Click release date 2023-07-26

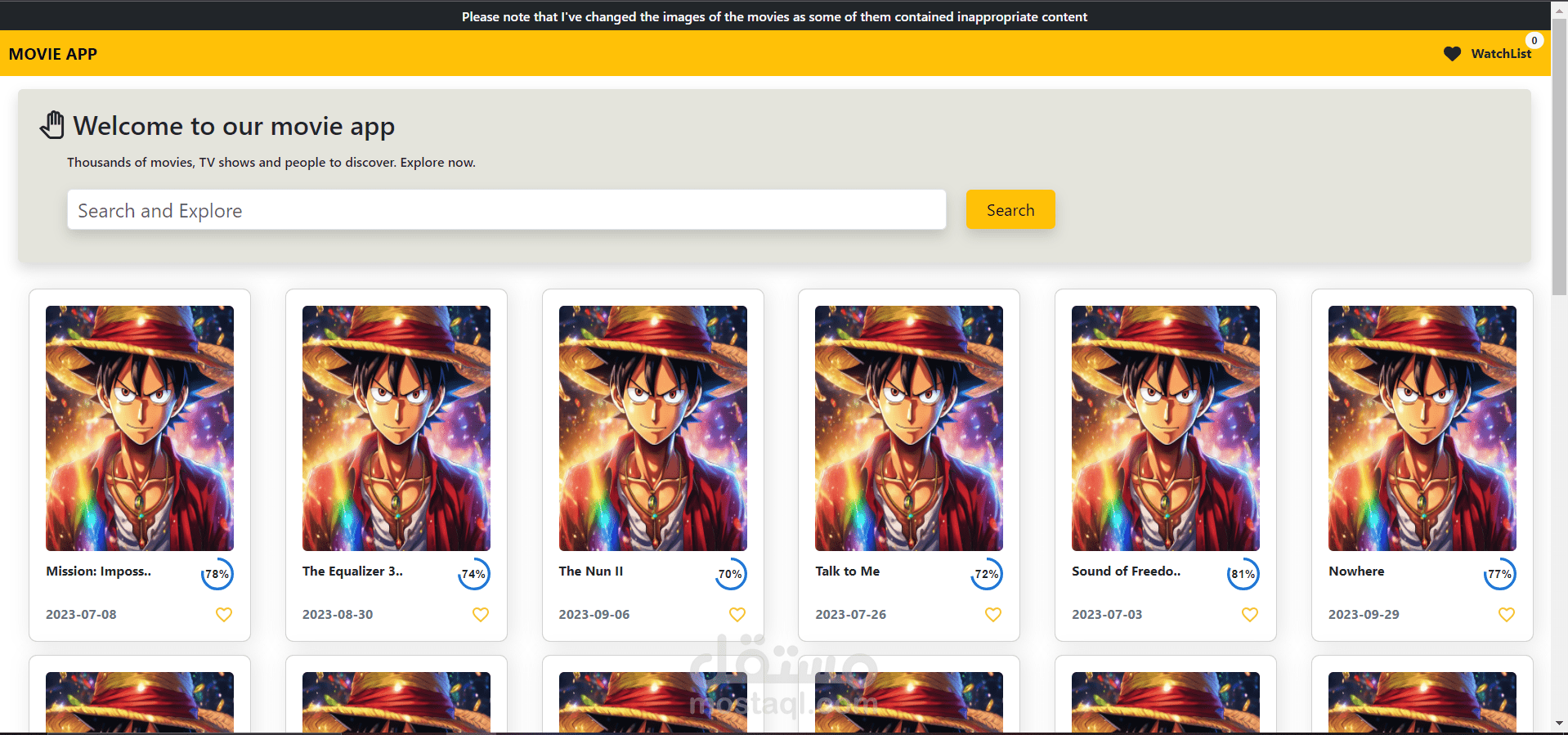[851, 614]
